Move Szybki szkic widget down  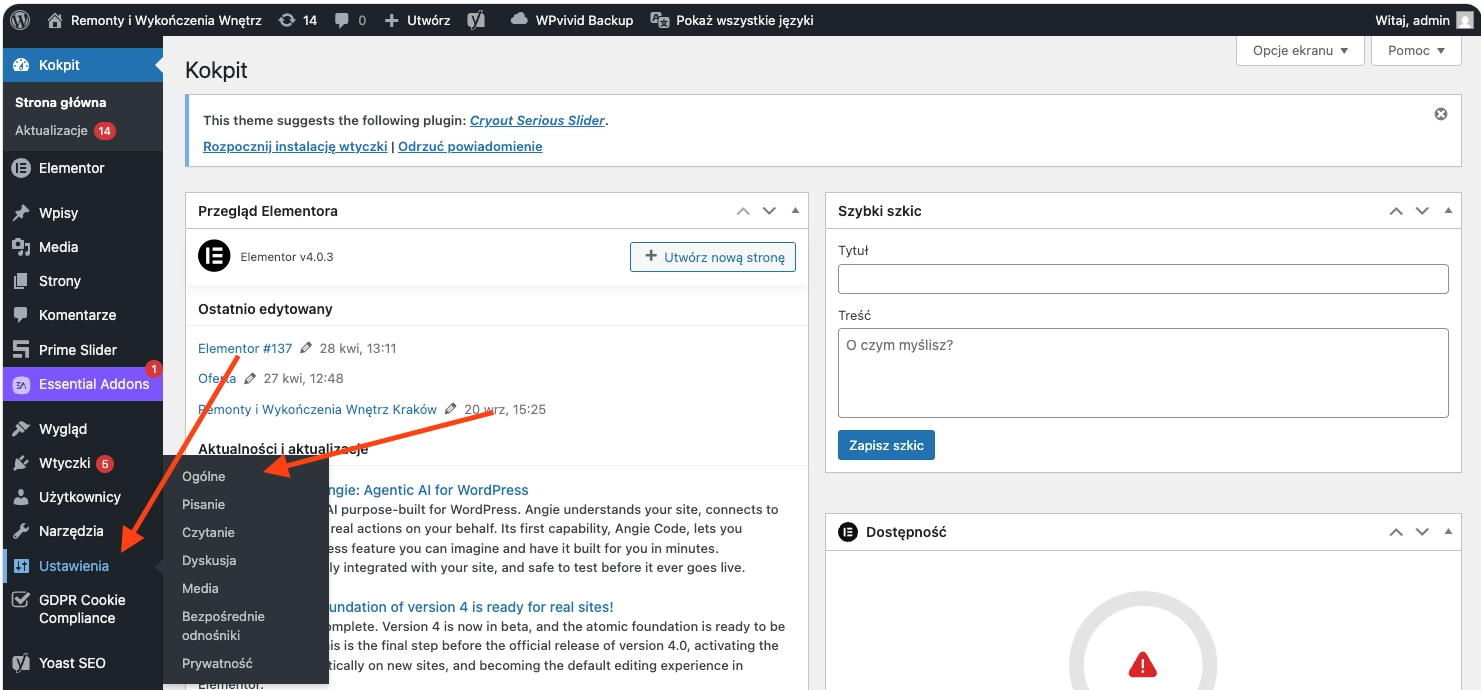pos(1422,211)
